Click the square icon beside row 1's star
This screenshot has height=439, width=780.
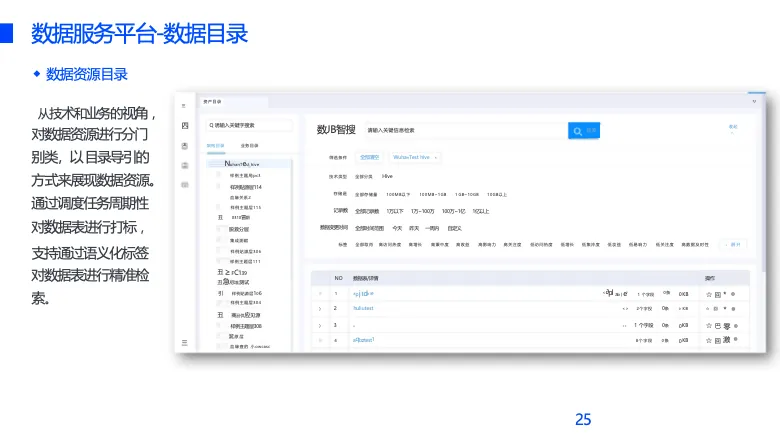pos(718,294)
